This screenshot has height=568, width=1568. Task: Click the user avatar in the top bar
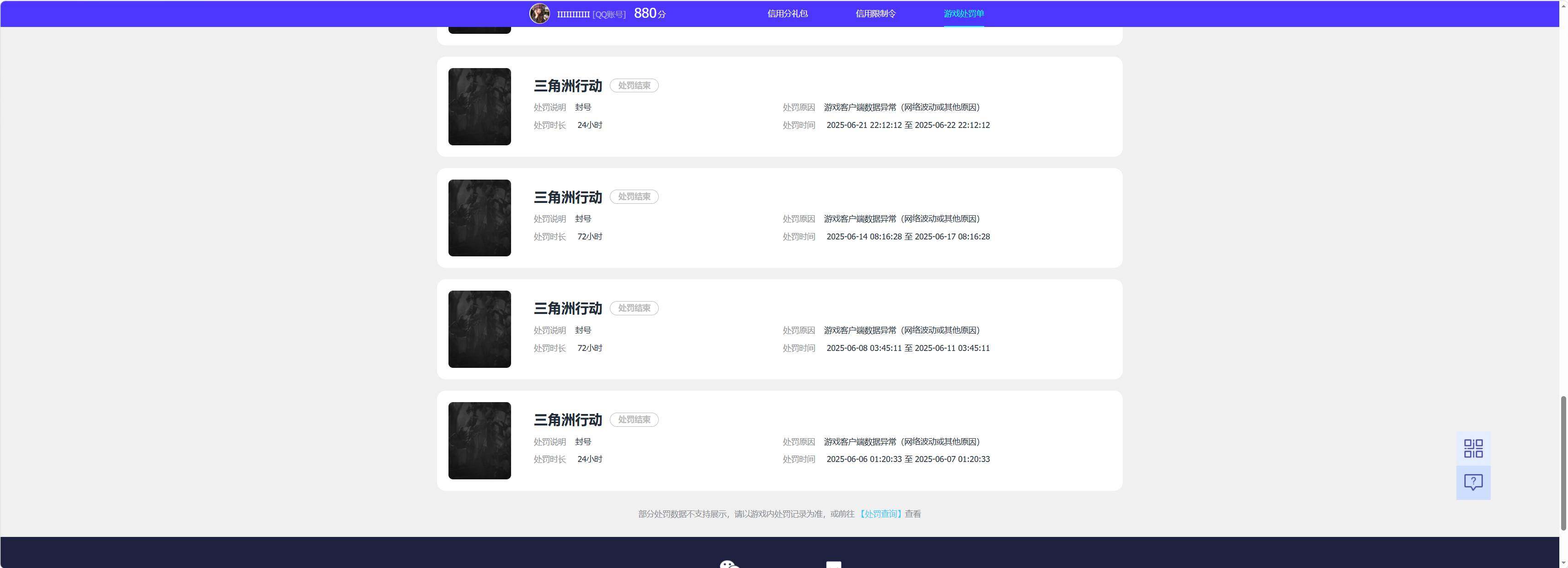pos(539,13)
